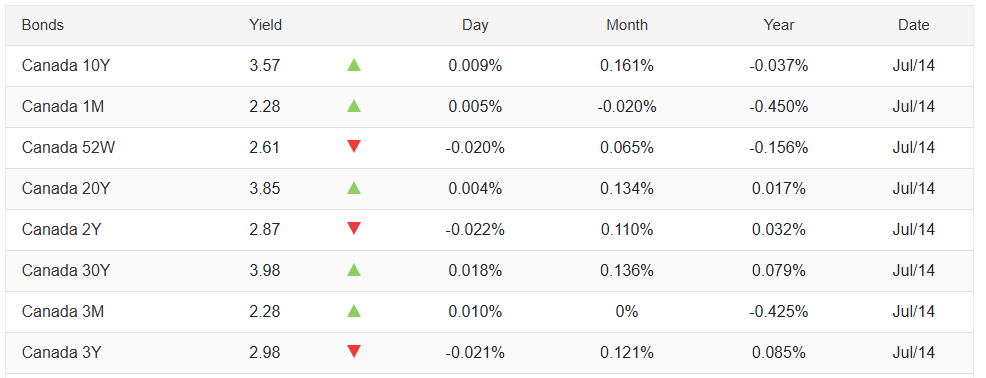This screenshot has height=378, width=986.
Task: Click the Date column header
Action: click(914, 25)
